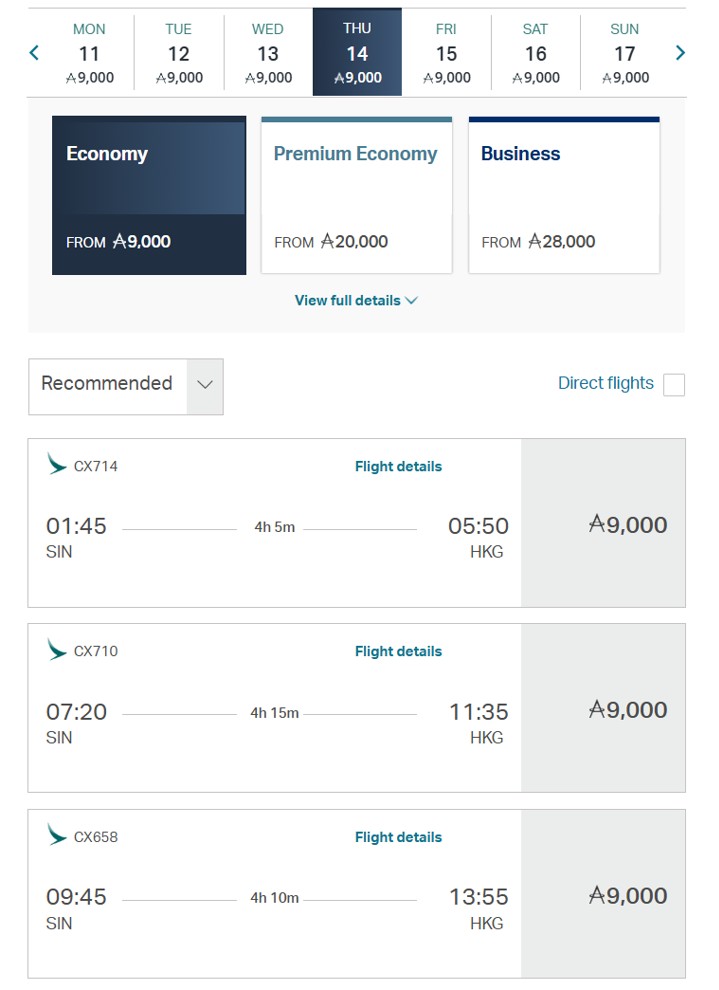The image size is (719, 990).
Task: Click Cathay Pacific logo beside CX710
Action: pyautogui.click(x=57, y=650)
